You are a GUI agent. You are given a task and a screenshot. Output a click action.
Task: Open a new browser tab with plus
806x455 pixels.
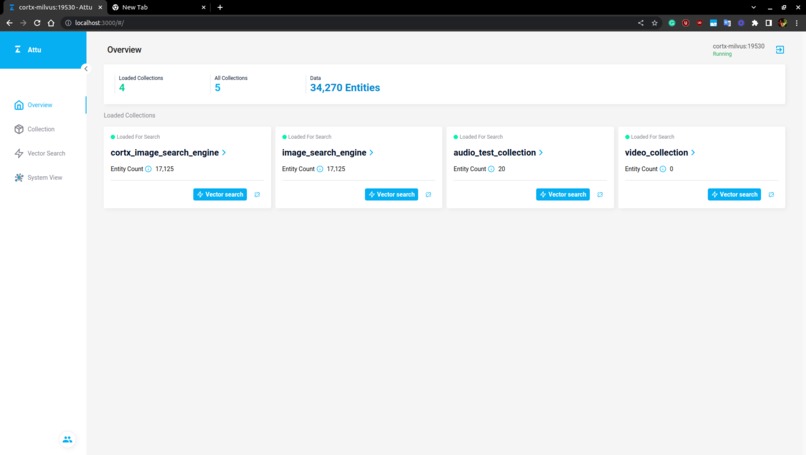pos(220,7)
